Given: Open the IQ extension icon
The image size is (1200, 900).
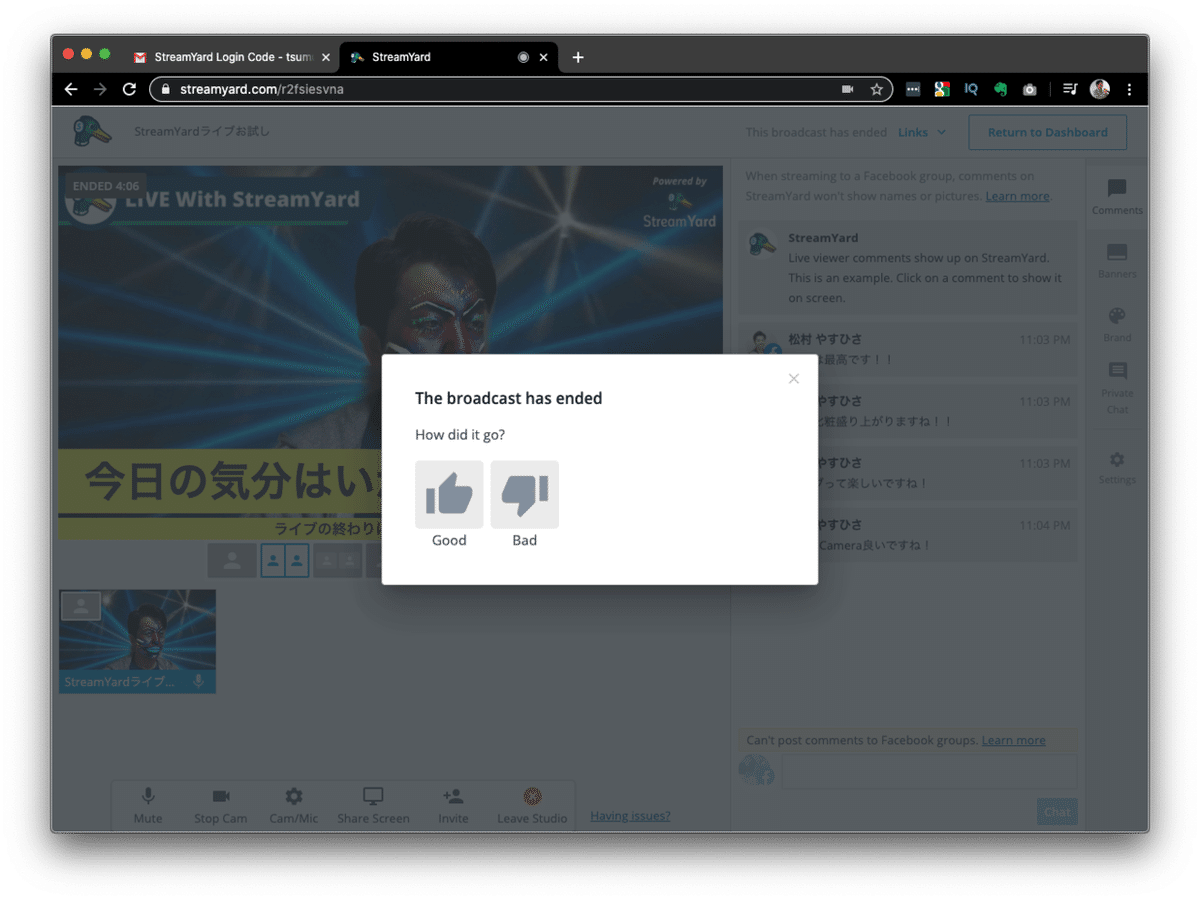Looking at the screenshot, I should (971, 89).
